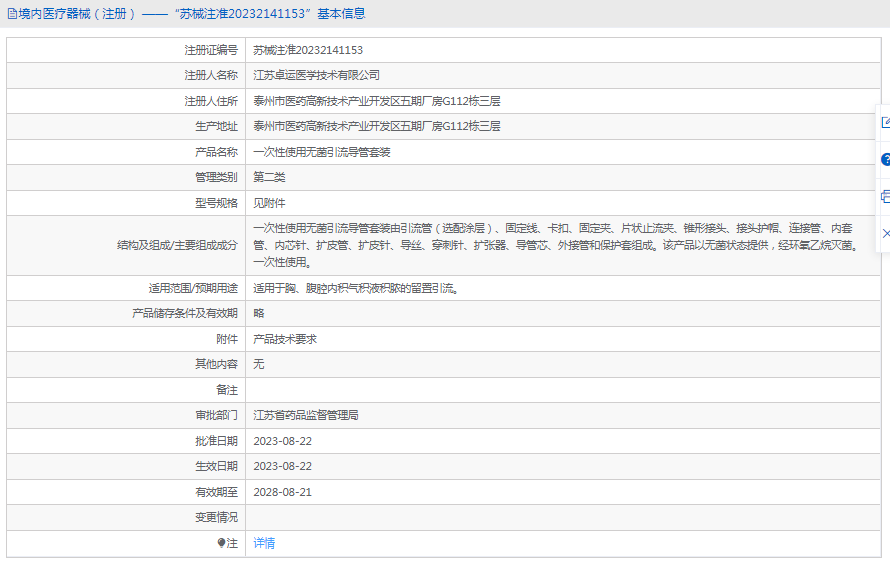Click 其他内容 value 无

(x=259, y=364)
